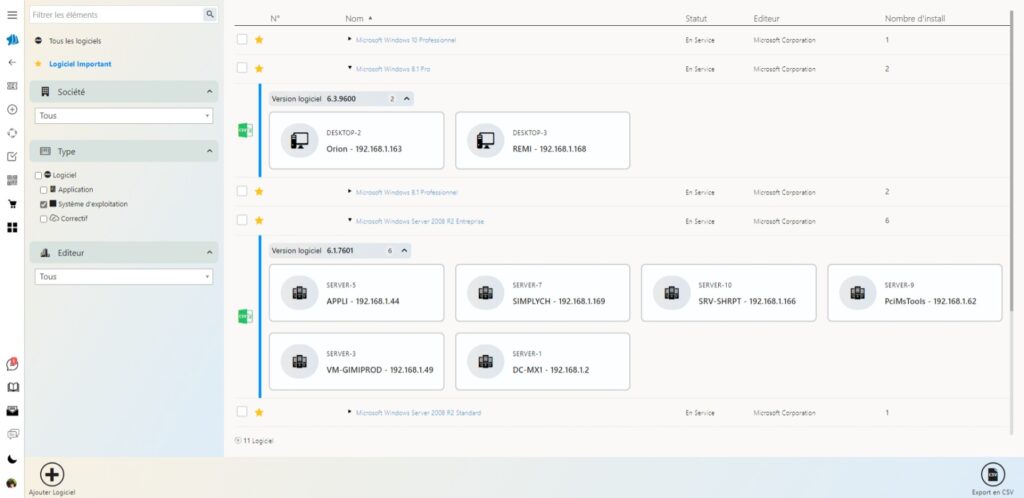The image size is (1024, 498).
Task: Click Ajouter Logiciel button
Action: (52, 475)
